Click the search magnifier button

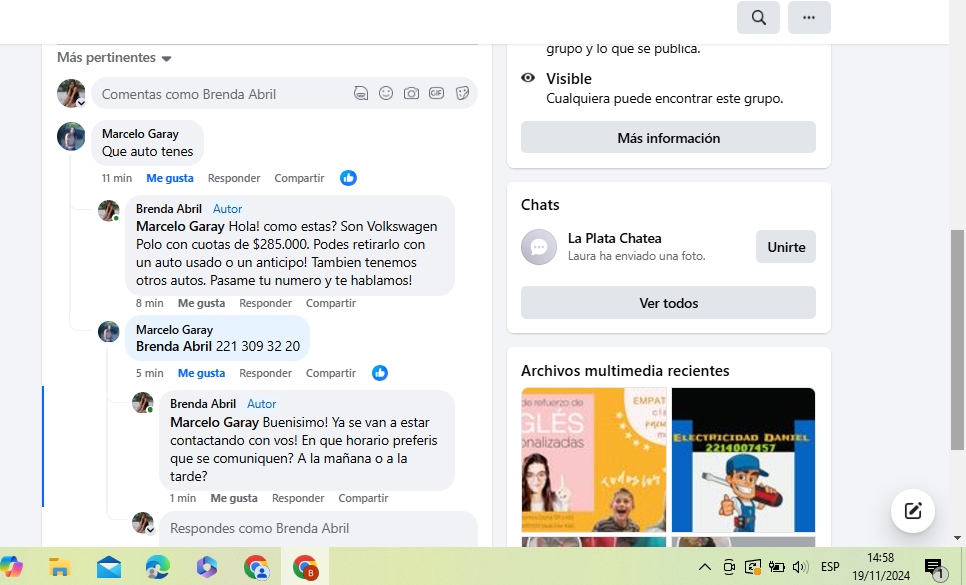[758, 17]
